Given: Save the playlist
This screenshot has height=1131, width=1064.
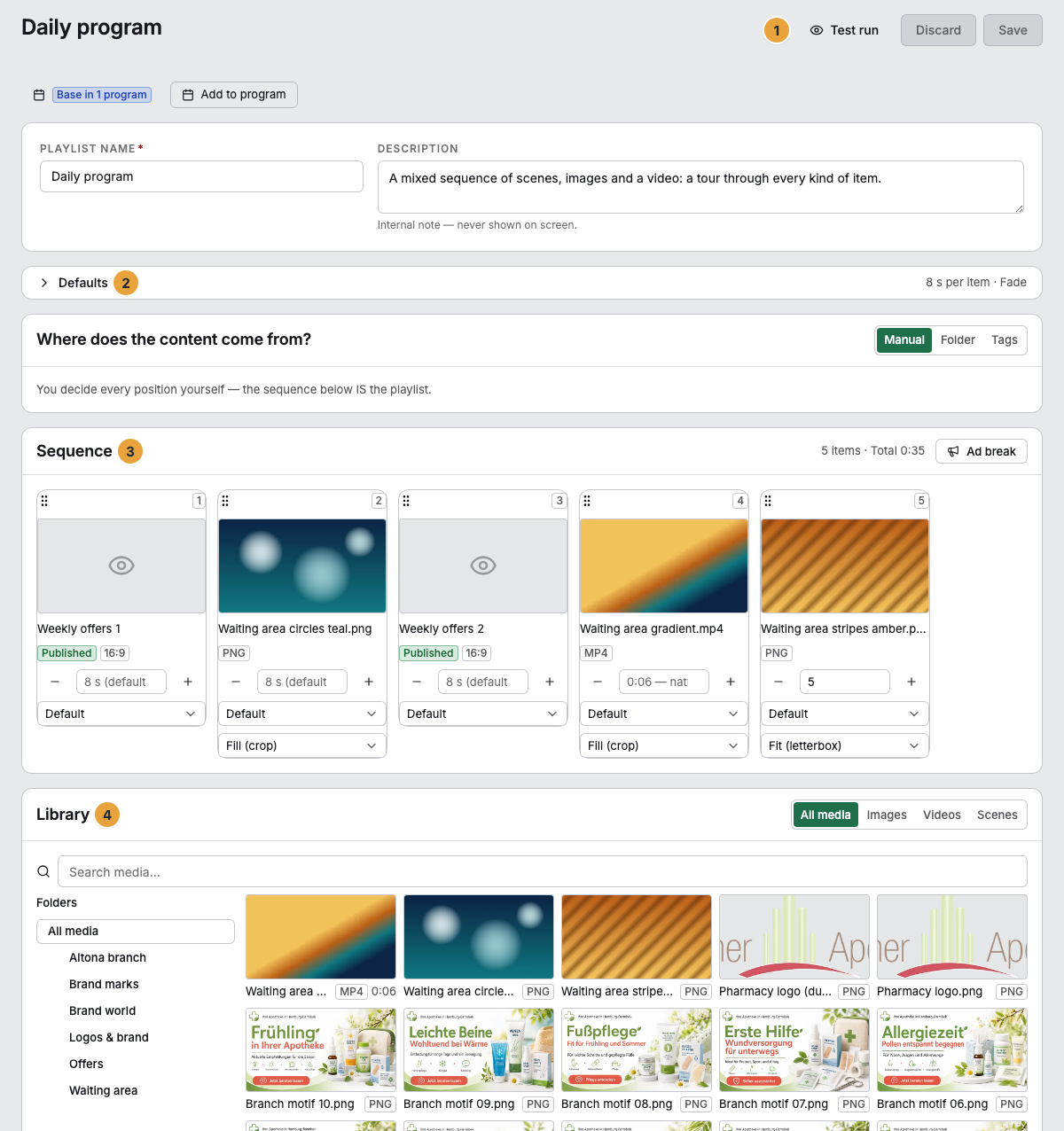Looking at the screenshot, I should click(x=1013, y=30).
